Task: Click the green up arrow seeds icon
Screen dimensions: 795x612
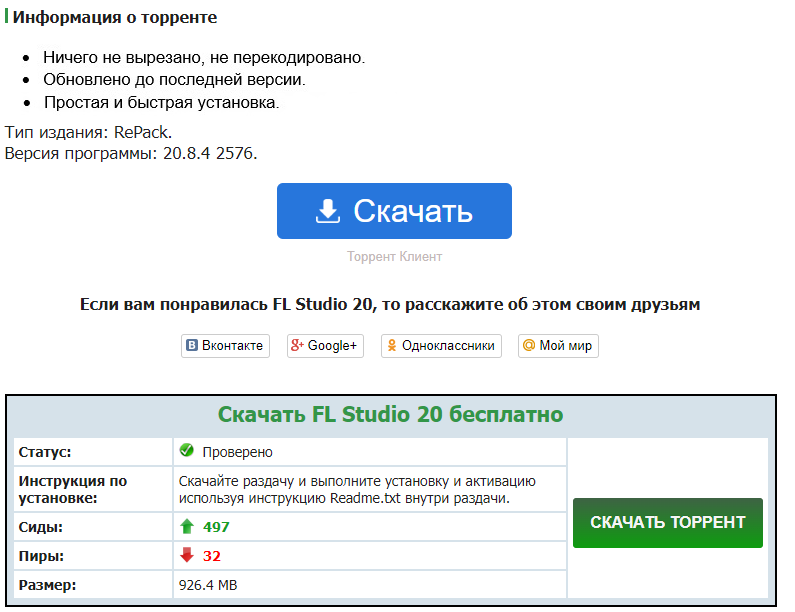Action: [x=187, y=526]
